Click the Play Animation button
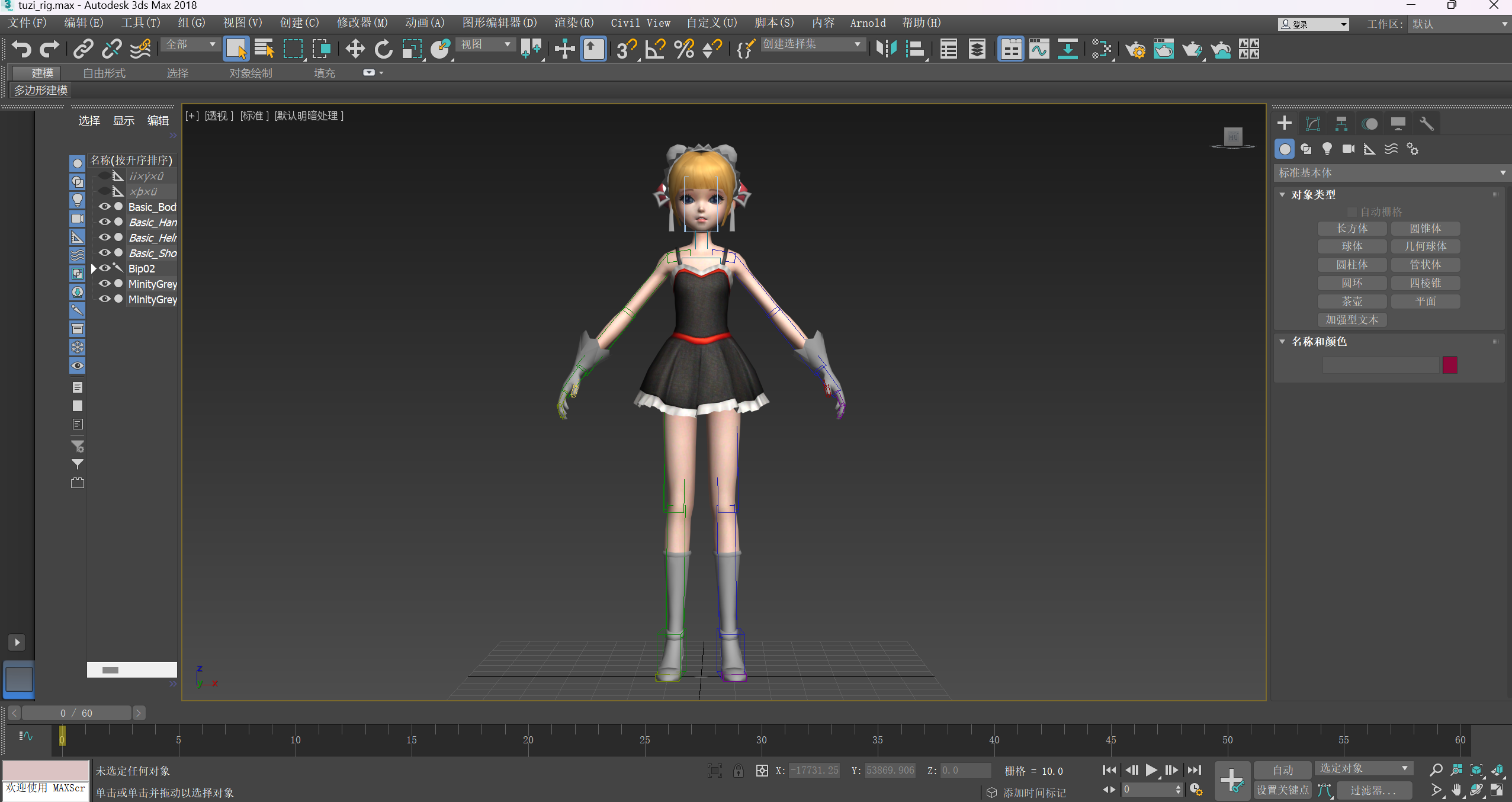 coord(1151,770)
